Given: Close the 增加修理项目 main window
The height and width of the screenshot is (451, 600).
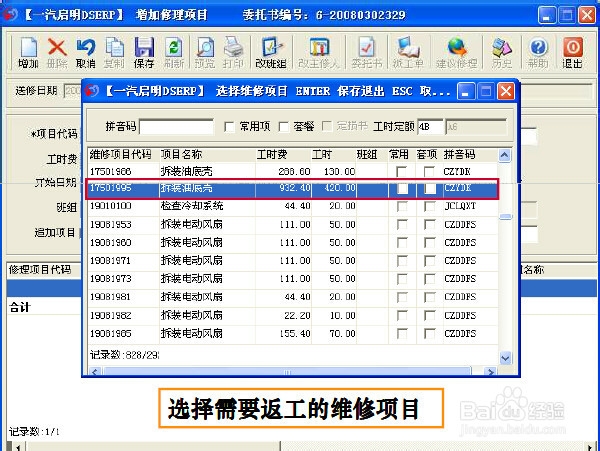Looking at the screenshot, I should pos(587,15).
